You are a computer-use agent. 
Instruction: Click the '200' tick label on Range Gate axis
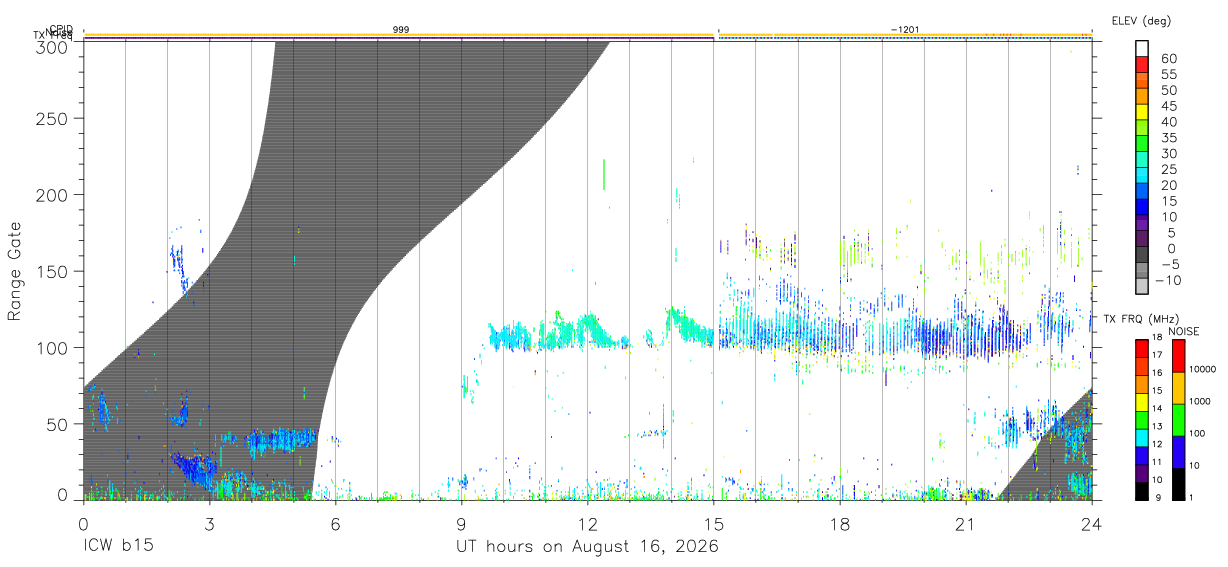[51, 195]
